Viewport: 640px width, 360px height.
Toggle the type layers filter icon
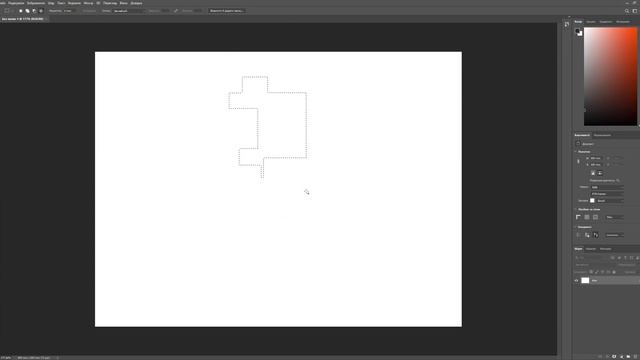point(625,258)
